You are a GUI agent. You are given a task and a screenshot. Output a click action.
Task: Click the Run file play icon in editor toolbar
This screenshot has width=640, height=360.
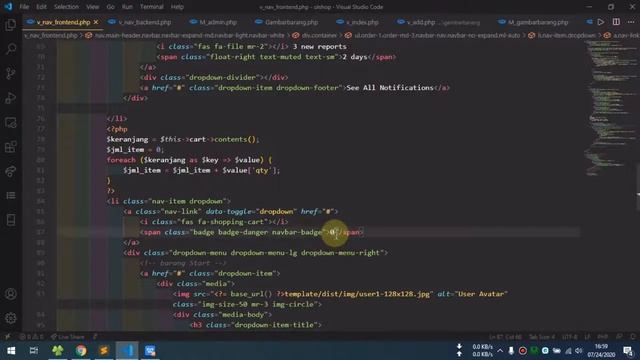[600, 22]
